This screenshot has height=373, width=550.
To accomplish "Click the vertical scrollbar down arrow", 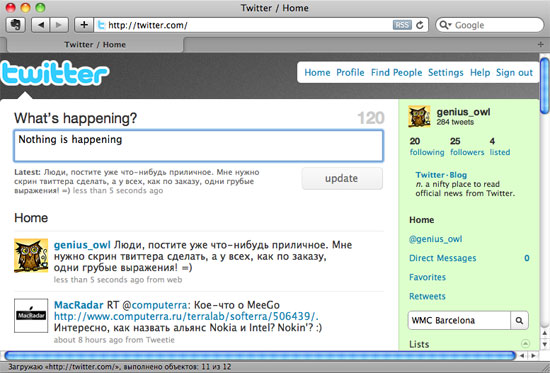I will (x=544, y=344).
